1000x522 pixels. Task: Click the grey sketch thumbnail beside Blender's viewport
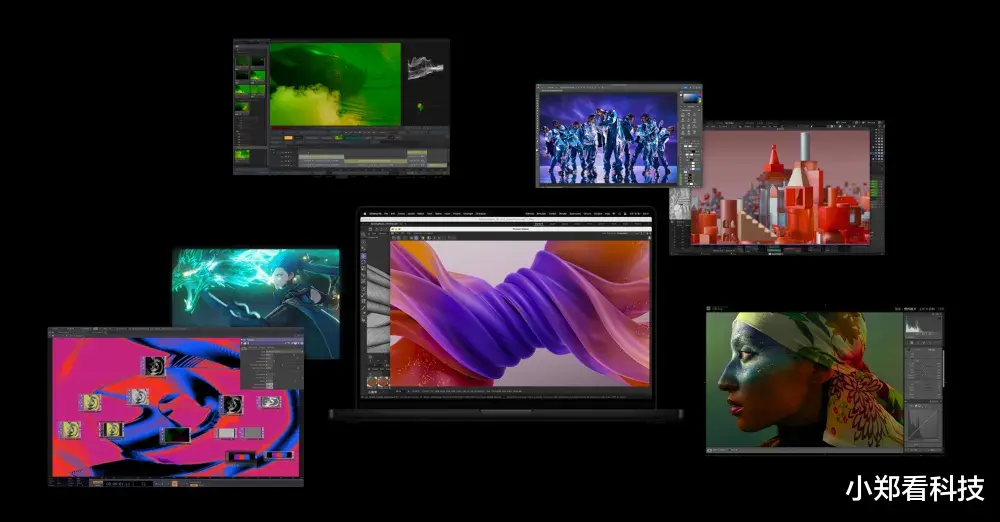[680, 203]
